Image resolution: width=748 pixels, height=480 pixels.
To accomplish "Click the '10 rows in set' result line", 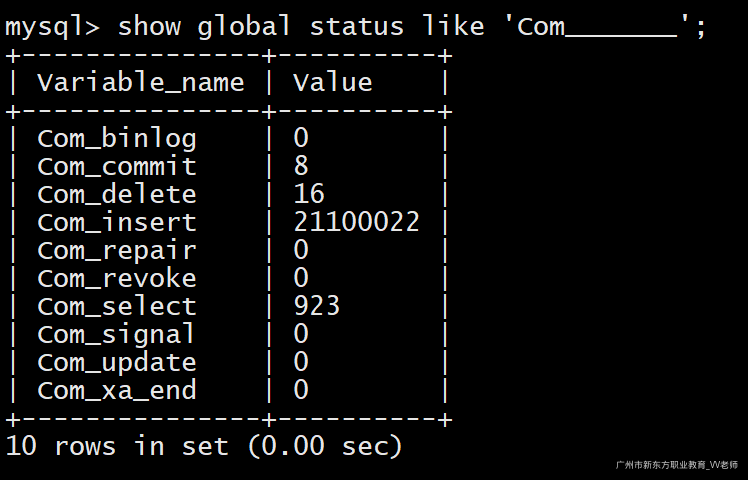I will click(204, 446).
